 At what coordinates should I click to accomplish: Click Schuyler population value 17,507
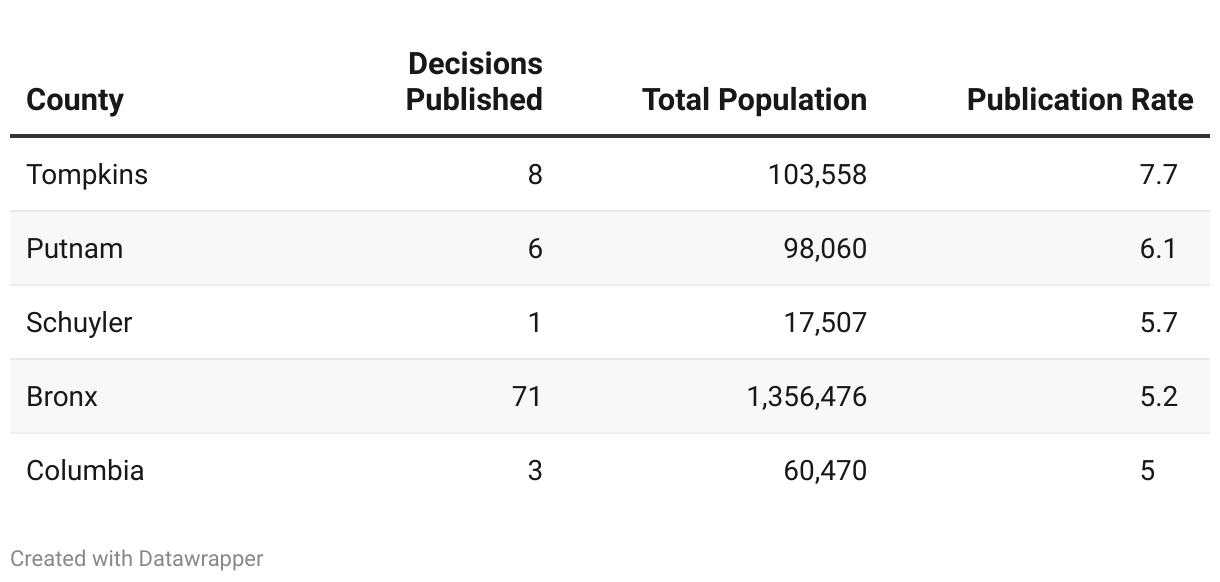pos(825,323)
